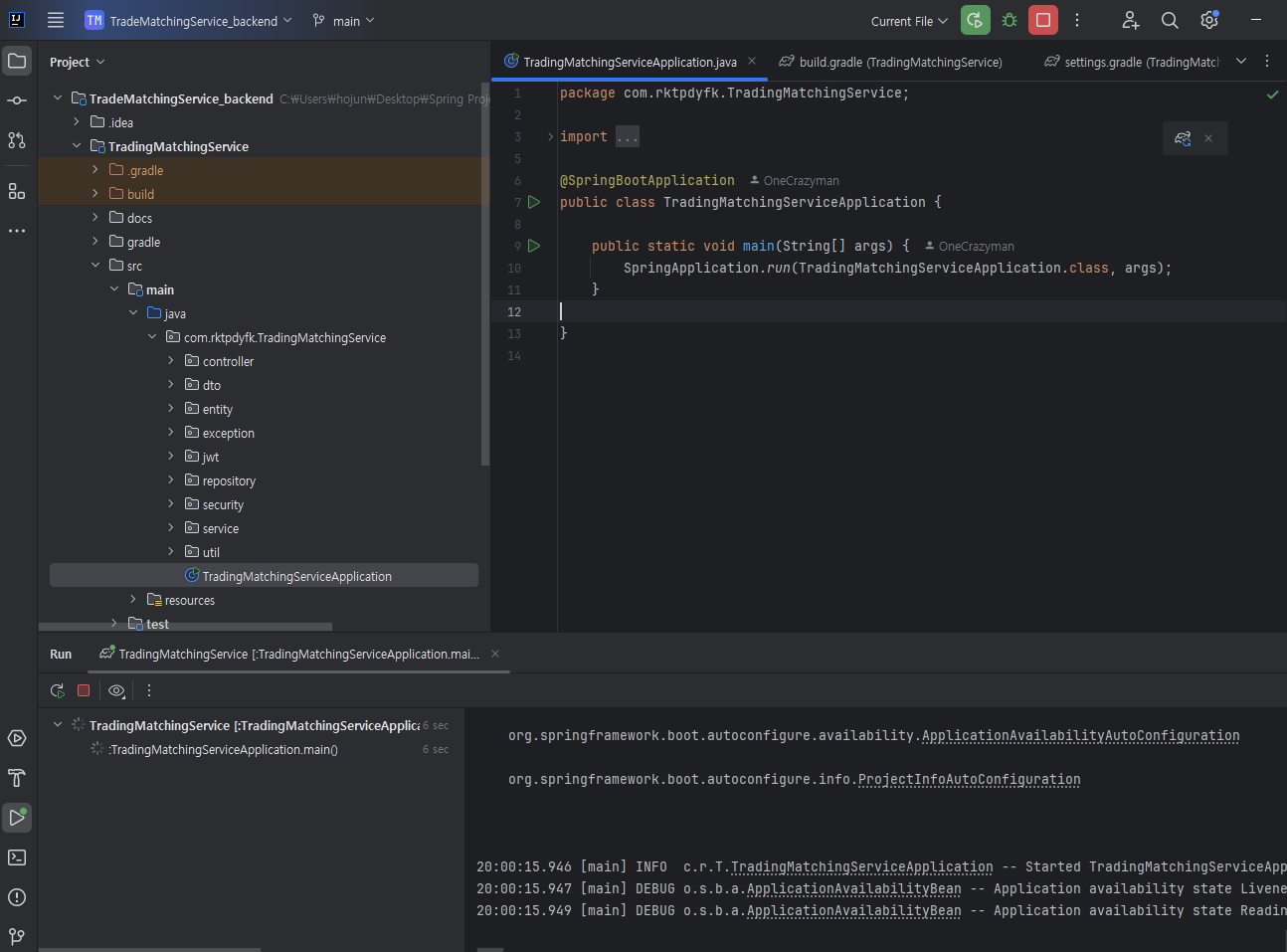Open the Current File run configuration dropdown

tap(908, 20)
